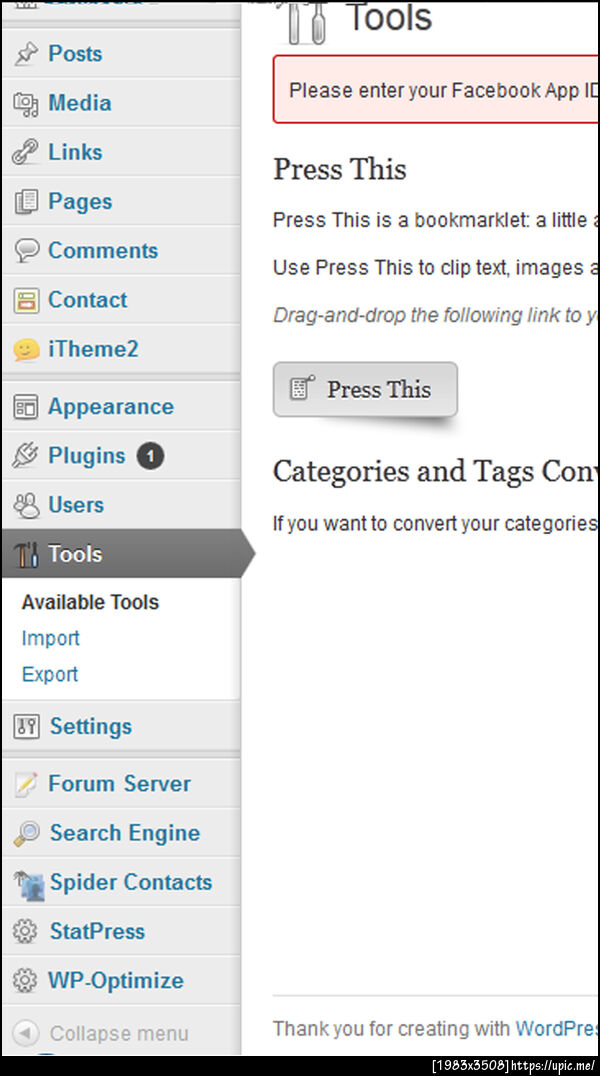Viewport: 600px width, 1076px height.
Task: Click the Press This bookmarklet button
Action: point(365,390)
